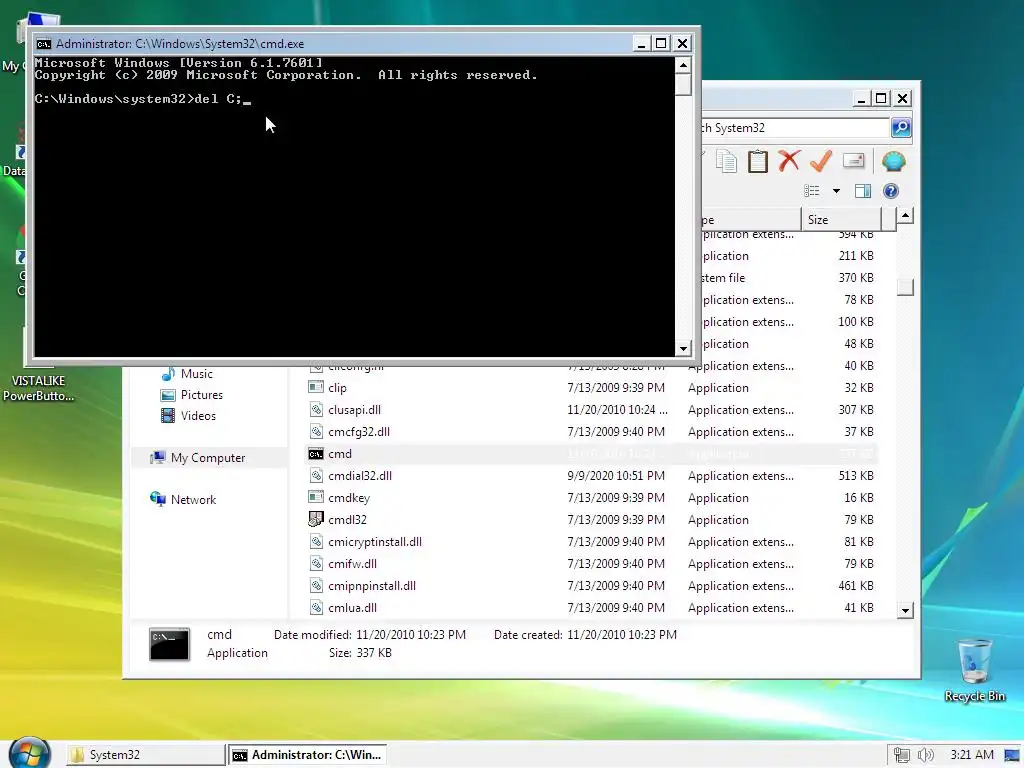The width and height of the screenshot is (1024, 768).
Task: Click the cmd window scroll up arrow
Action: 683,65
